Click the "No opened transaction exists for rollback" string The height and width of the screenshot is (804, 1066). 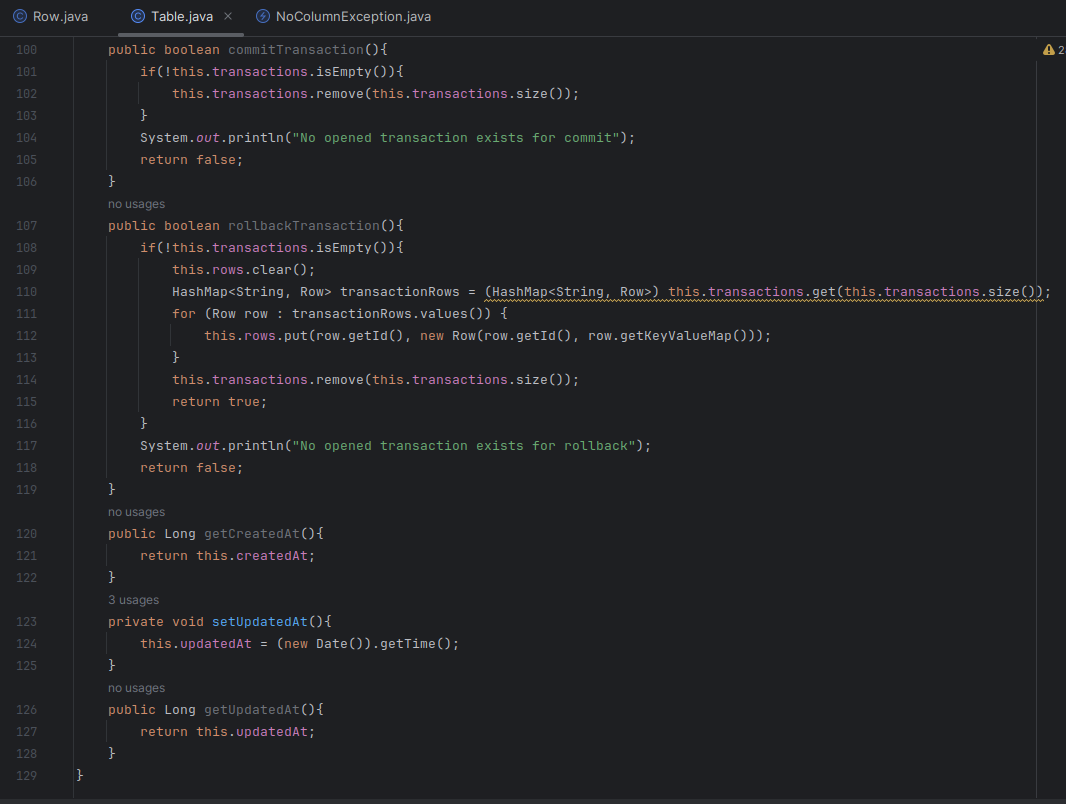click(464, 446)
